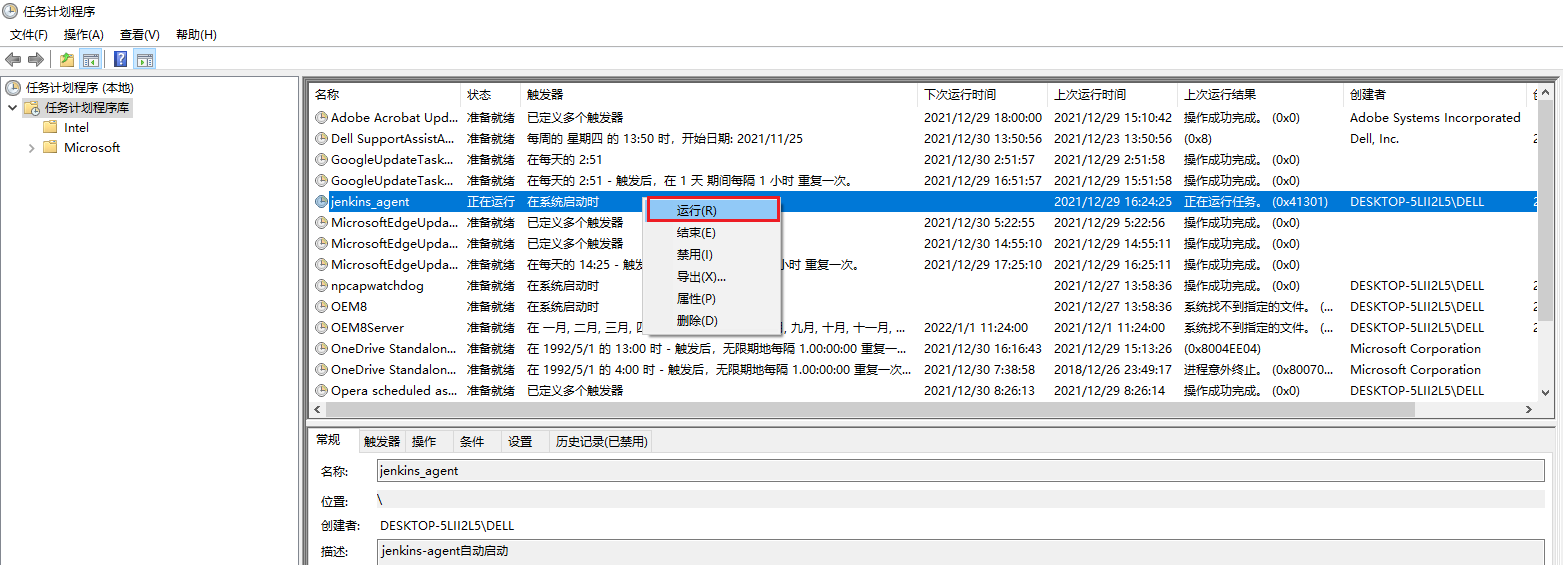Click the Forward arrow toolbar icon
Viewport: 1563px width, 565px height.
click(x=36, y=60)
